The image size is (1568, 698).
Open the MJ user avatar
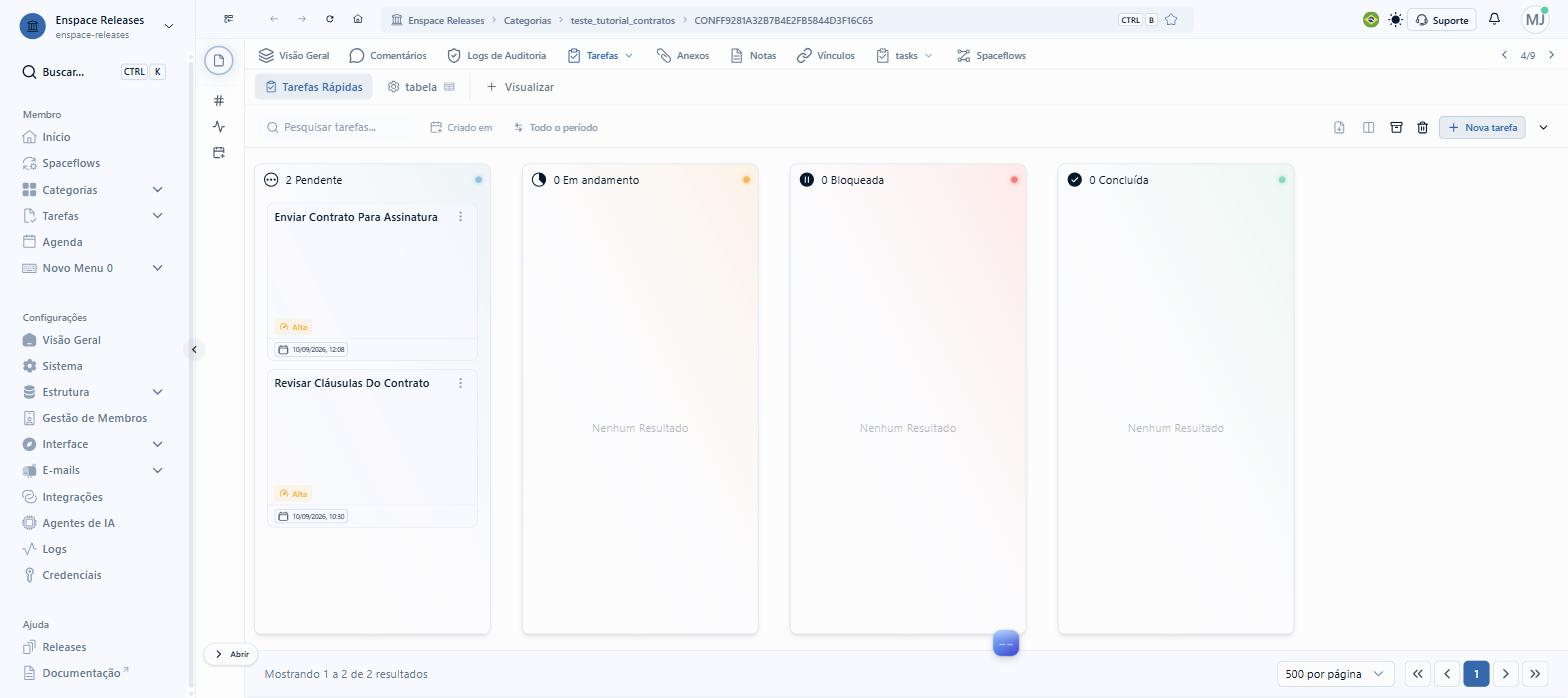click(1535, 19)
